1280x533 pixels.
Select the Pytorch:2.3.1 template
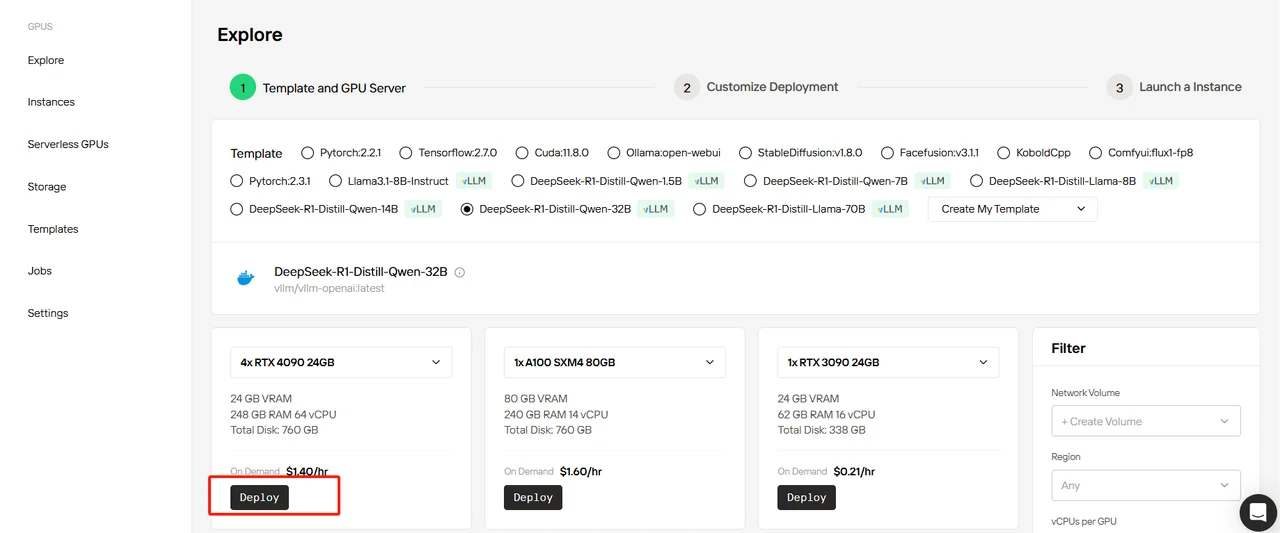(236, 181)
